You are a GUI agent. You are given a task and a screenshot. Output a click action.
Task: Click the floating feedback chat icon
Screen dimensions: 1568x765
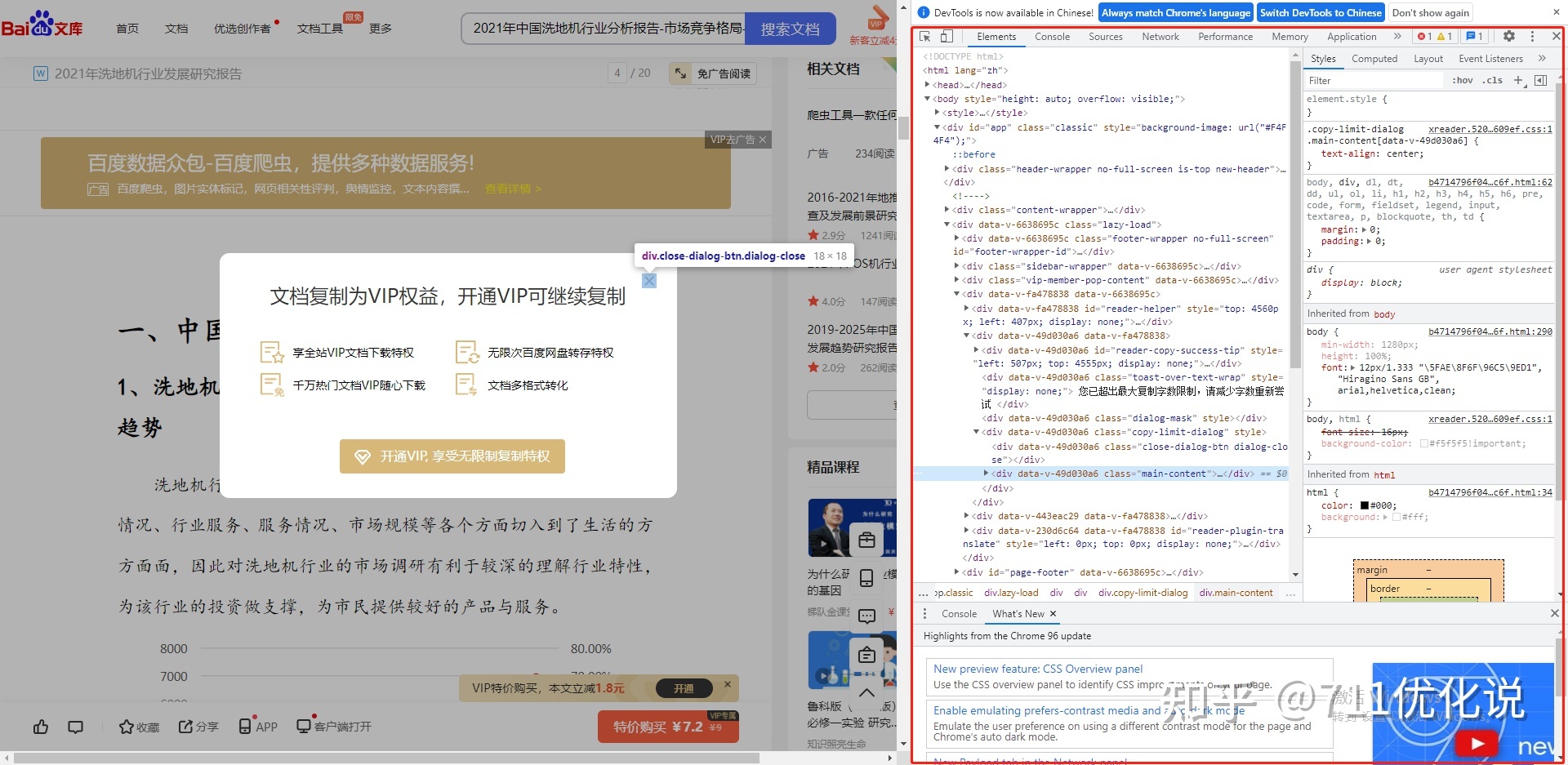click(866, 616)
